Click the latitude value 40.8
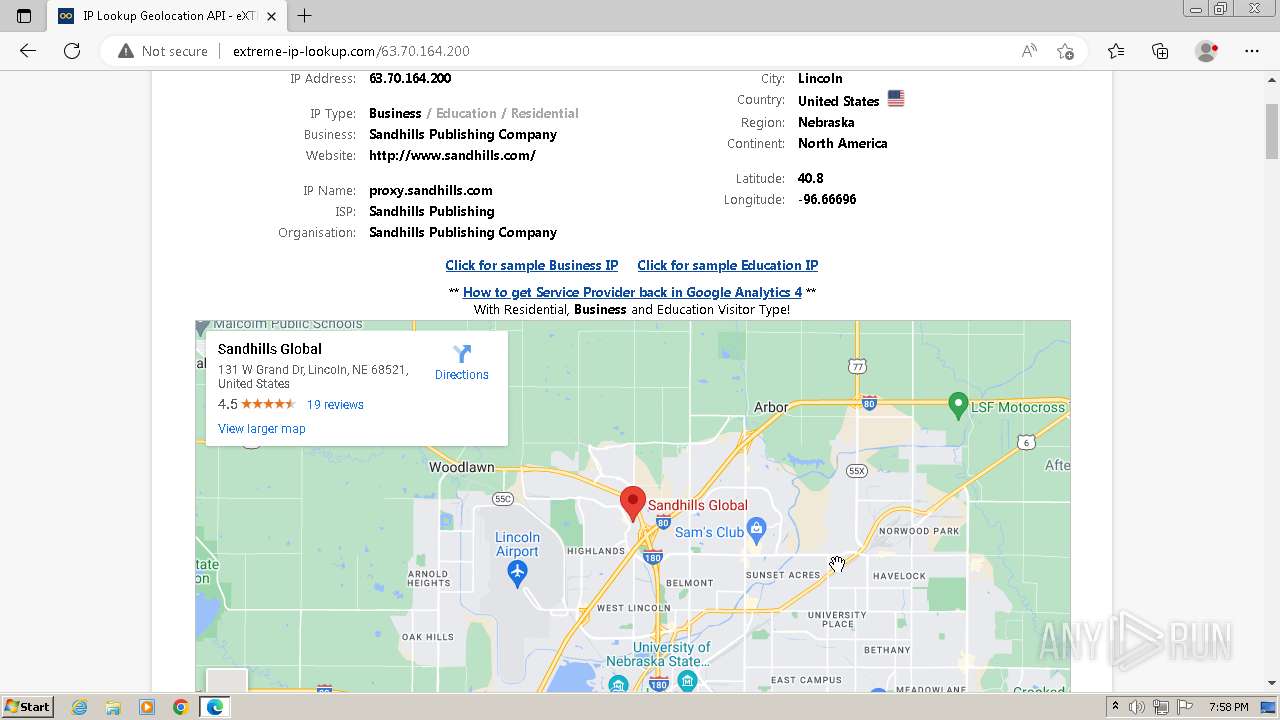The image size is (1280, 720). (811, 179)
